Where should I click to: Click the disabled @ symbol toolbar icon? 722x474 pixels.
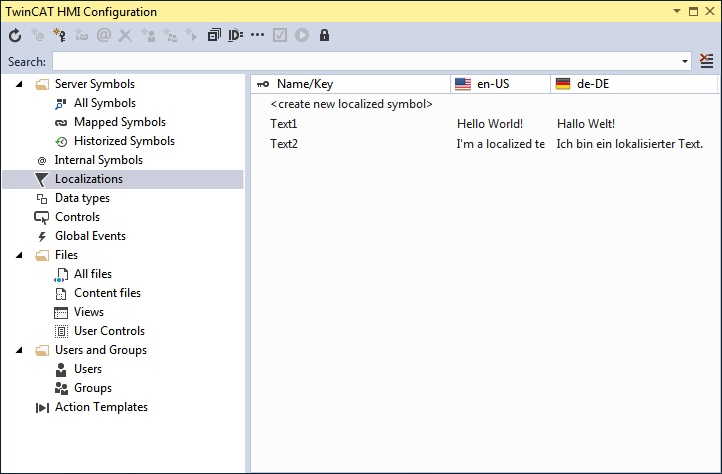pyautogui.click(x=104, y=35)
